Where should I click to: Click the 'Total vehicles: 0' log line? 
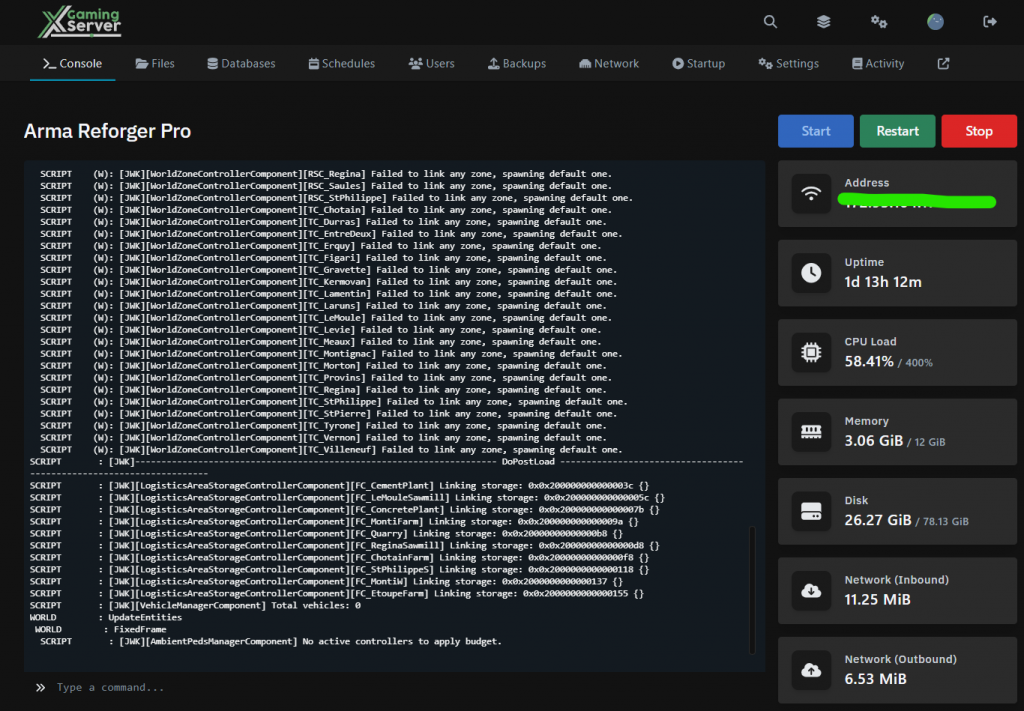(x=195, y=605)
